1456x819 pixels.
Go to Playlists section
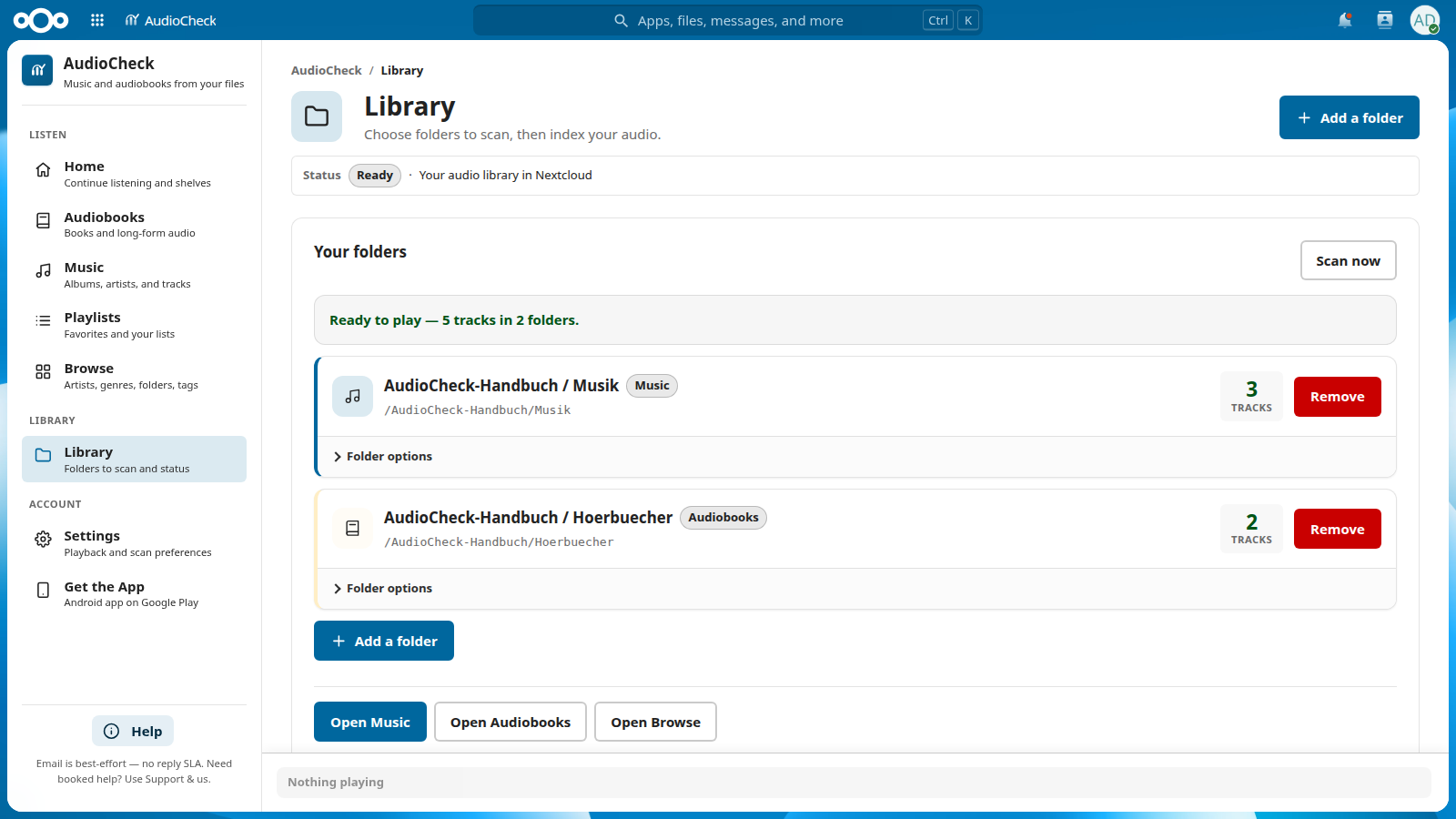(134, 325)
